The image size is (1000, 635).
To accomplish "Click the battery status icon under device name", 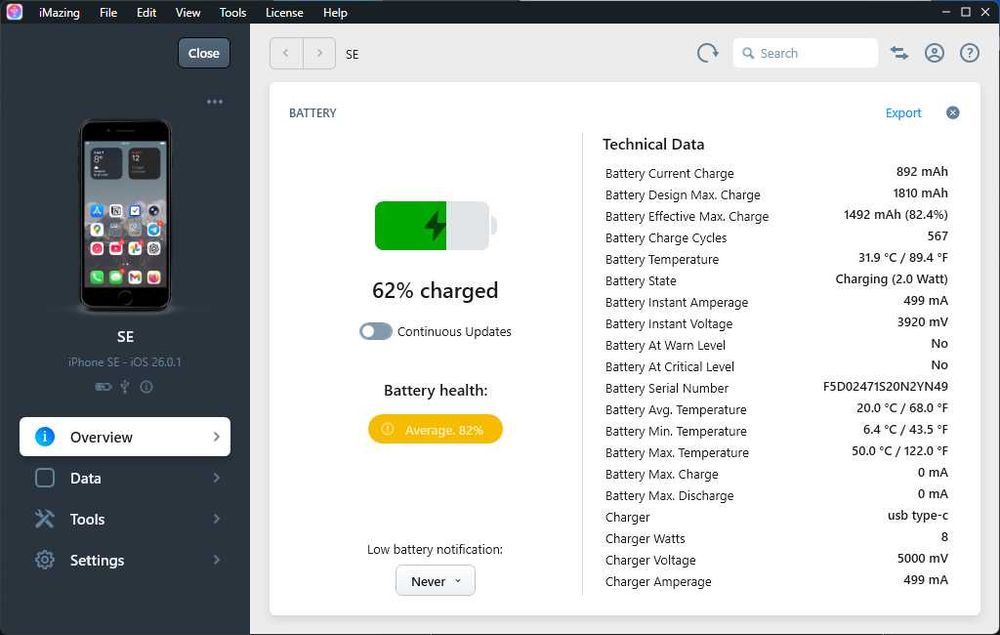I will (103, 386).
